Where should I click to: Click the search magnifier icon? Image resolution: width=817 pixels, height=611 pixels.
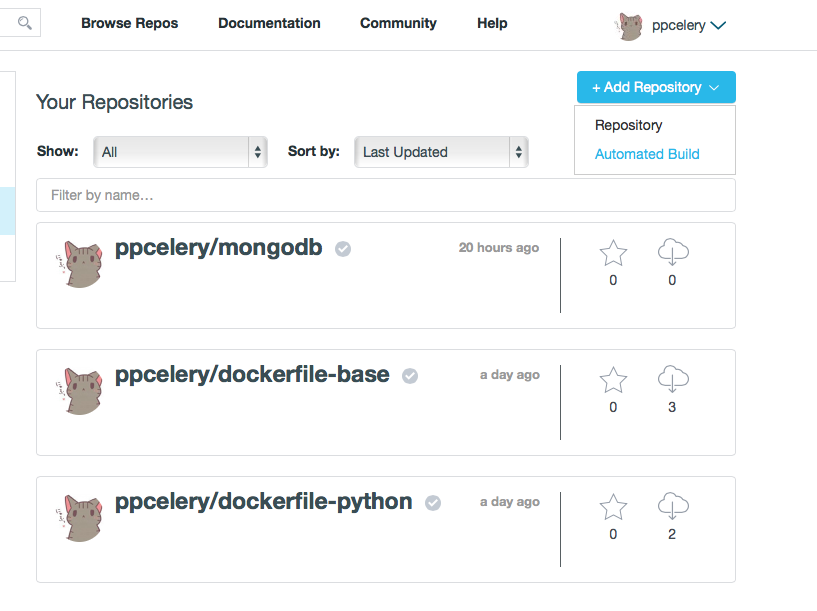coord(24,22)
